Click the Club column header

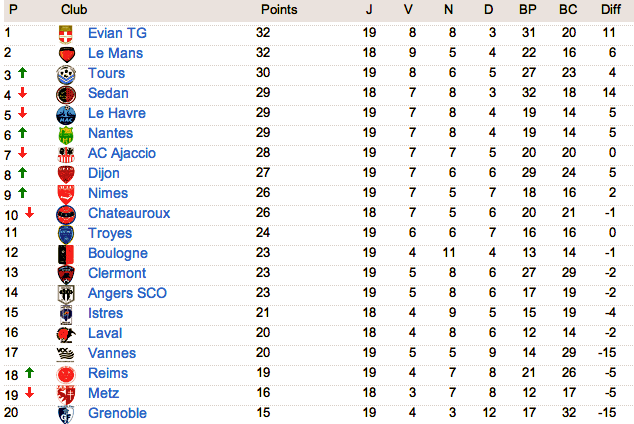click(74, 10)
